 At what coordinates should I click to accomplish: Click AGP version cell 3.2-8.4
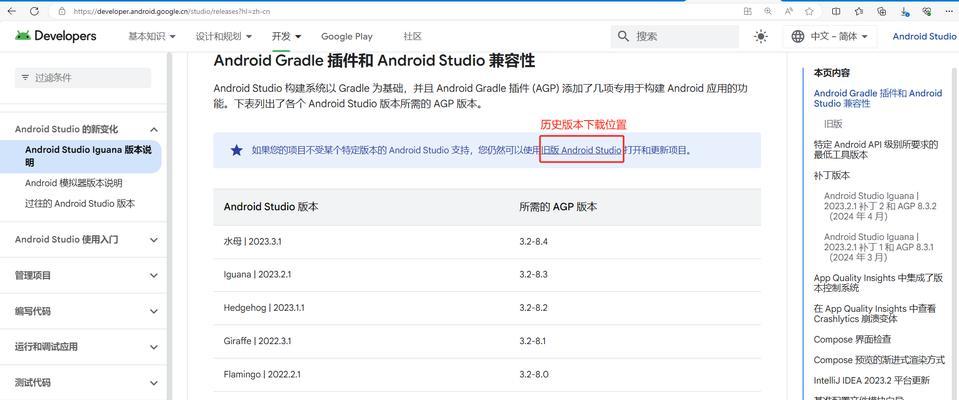tap(533, 242)
